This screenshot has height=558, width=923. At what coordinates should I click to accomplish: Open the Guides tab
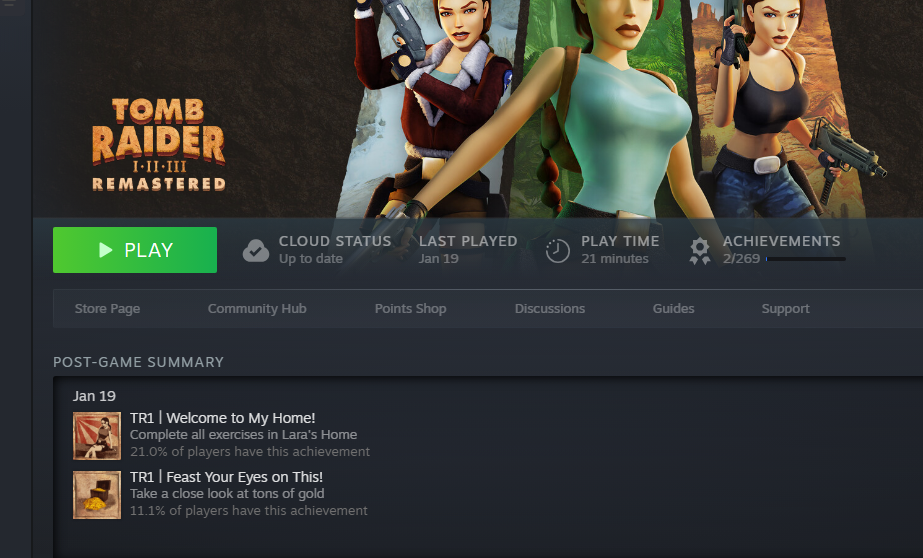click(673, 308)
